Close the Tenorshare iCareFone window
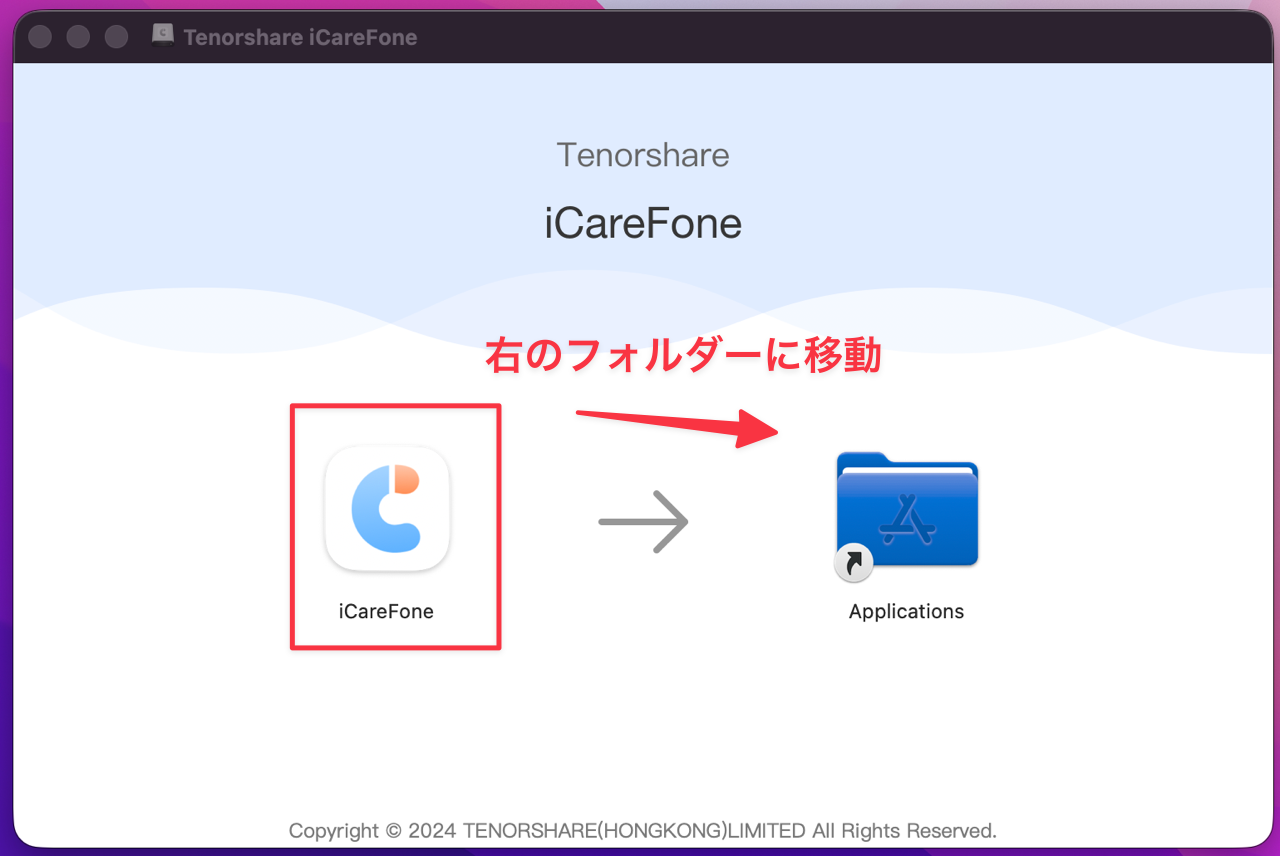Screen dimensions: 1280x856 (40, 37)
